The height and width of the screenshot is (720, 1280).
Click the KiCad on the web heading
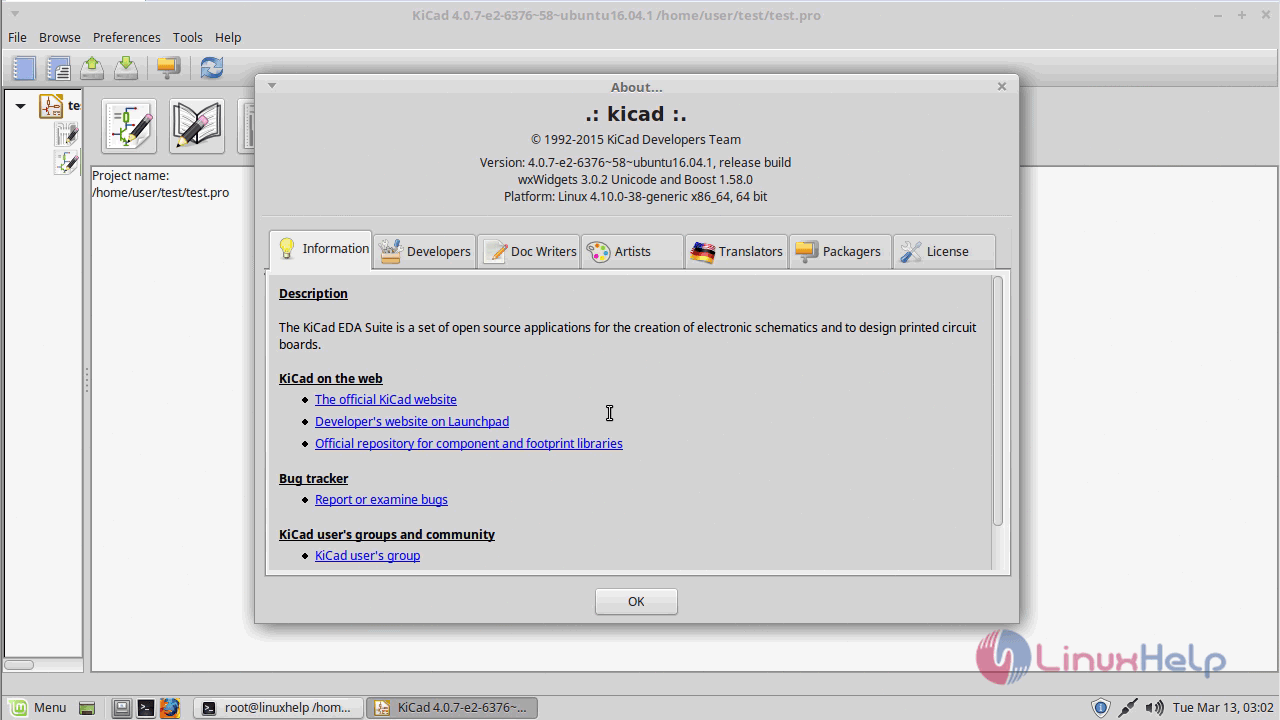pos(331,378)
